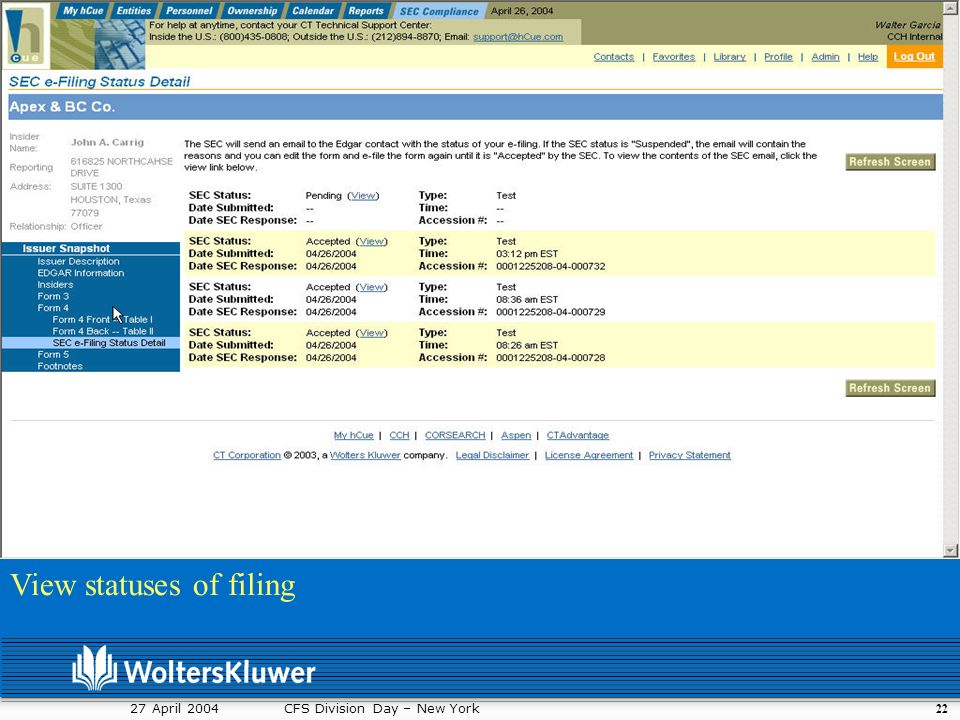Click the scrollbar down arrow

tap(950, 550)
